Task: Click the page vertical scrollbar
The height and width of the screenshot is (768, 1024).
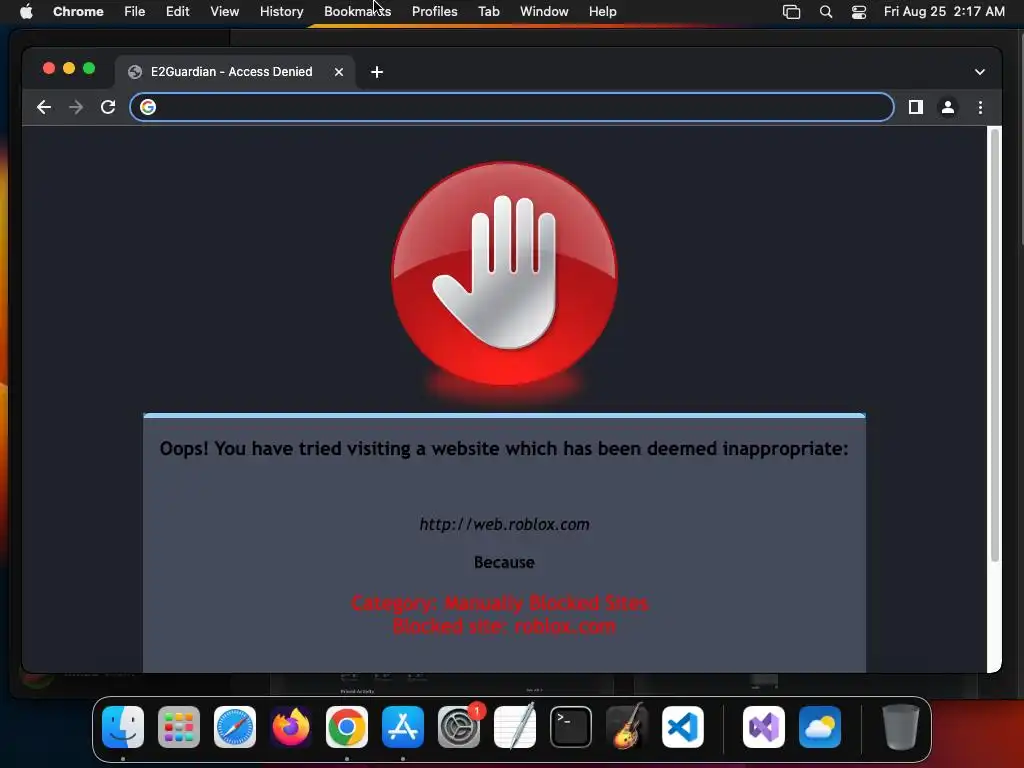Action: [995, 345]
